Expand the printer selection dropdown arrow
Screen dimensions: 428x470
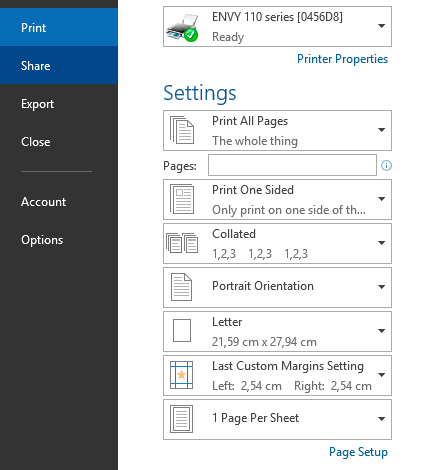(x=382, y=26)
